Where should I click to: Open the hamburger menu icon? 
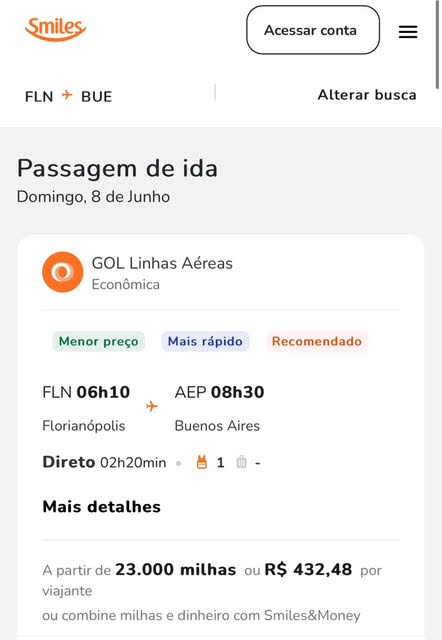pos(408,31)
